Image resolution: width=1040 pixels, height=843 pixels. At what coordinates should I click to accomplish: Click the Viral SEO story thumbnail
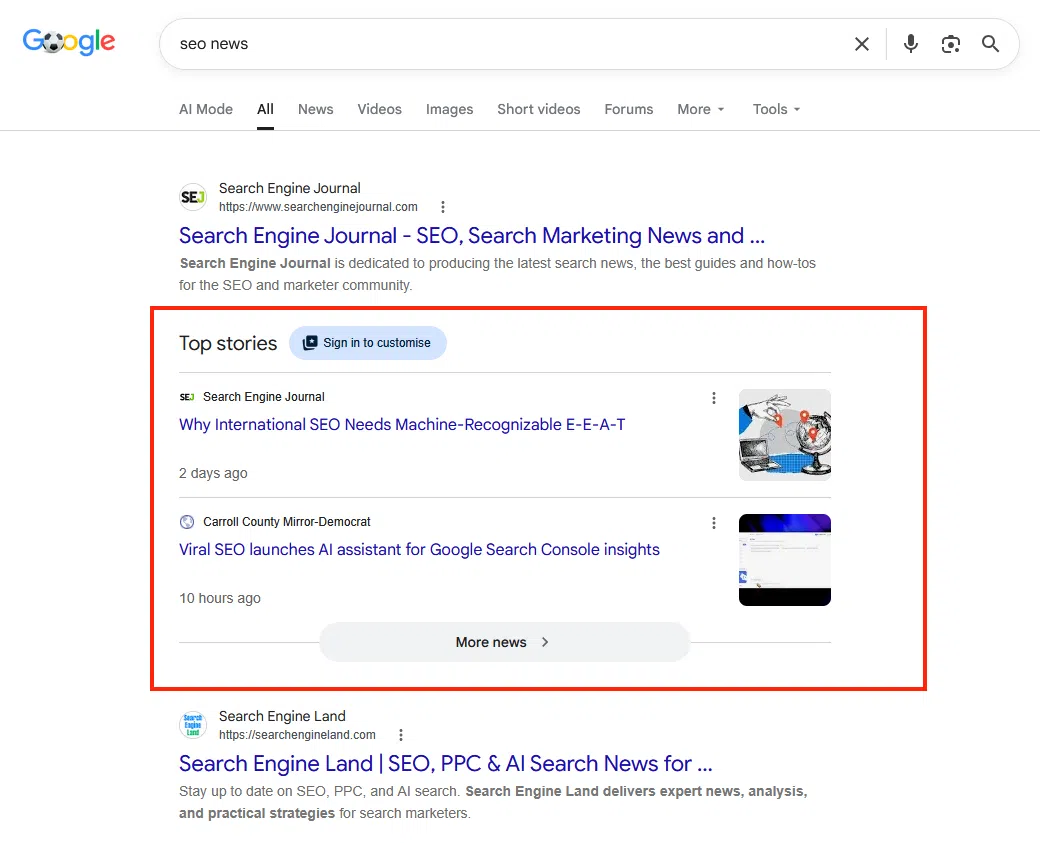tap(785, 560)
